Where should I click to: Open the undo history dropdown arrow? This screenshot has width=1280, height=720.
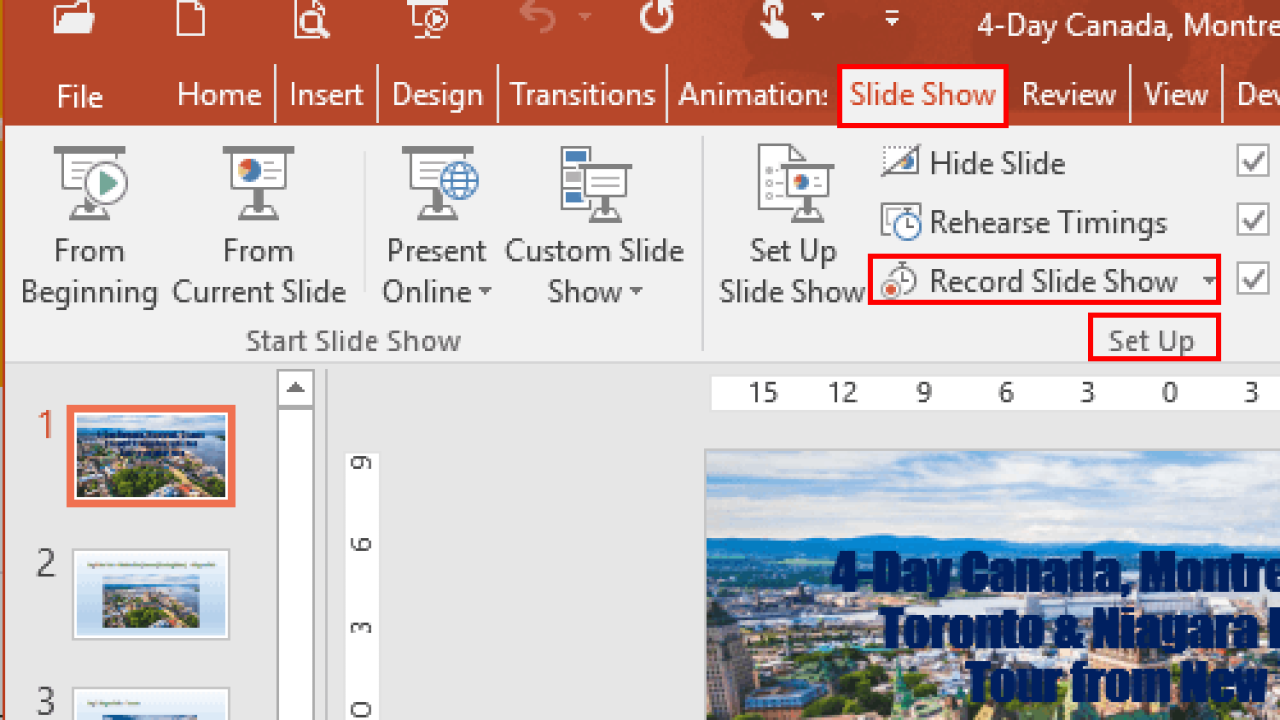(x=585, y=17)
